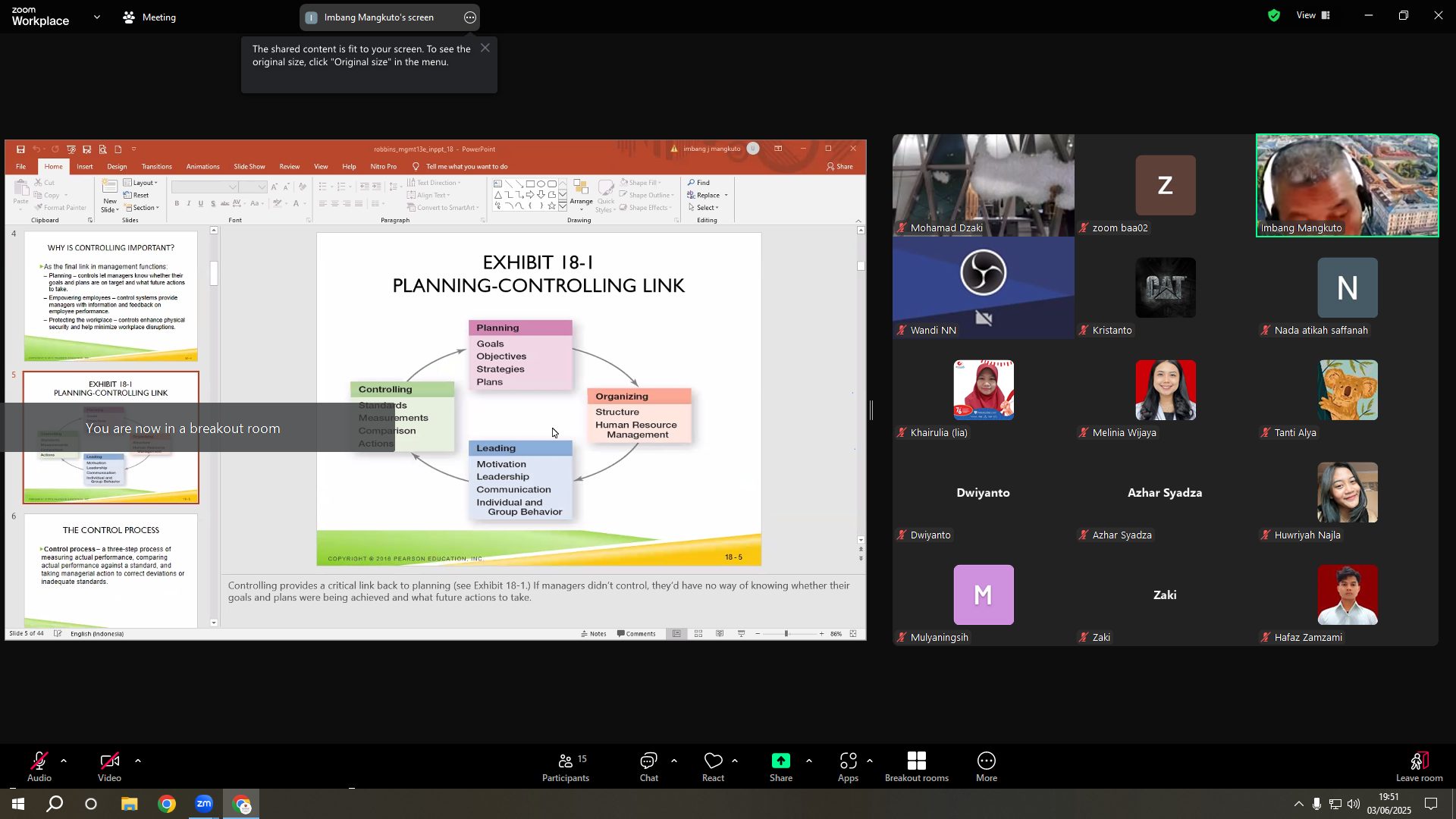
Task: Open the More options menu in toolbar
Action: click(x=986, y=767)
